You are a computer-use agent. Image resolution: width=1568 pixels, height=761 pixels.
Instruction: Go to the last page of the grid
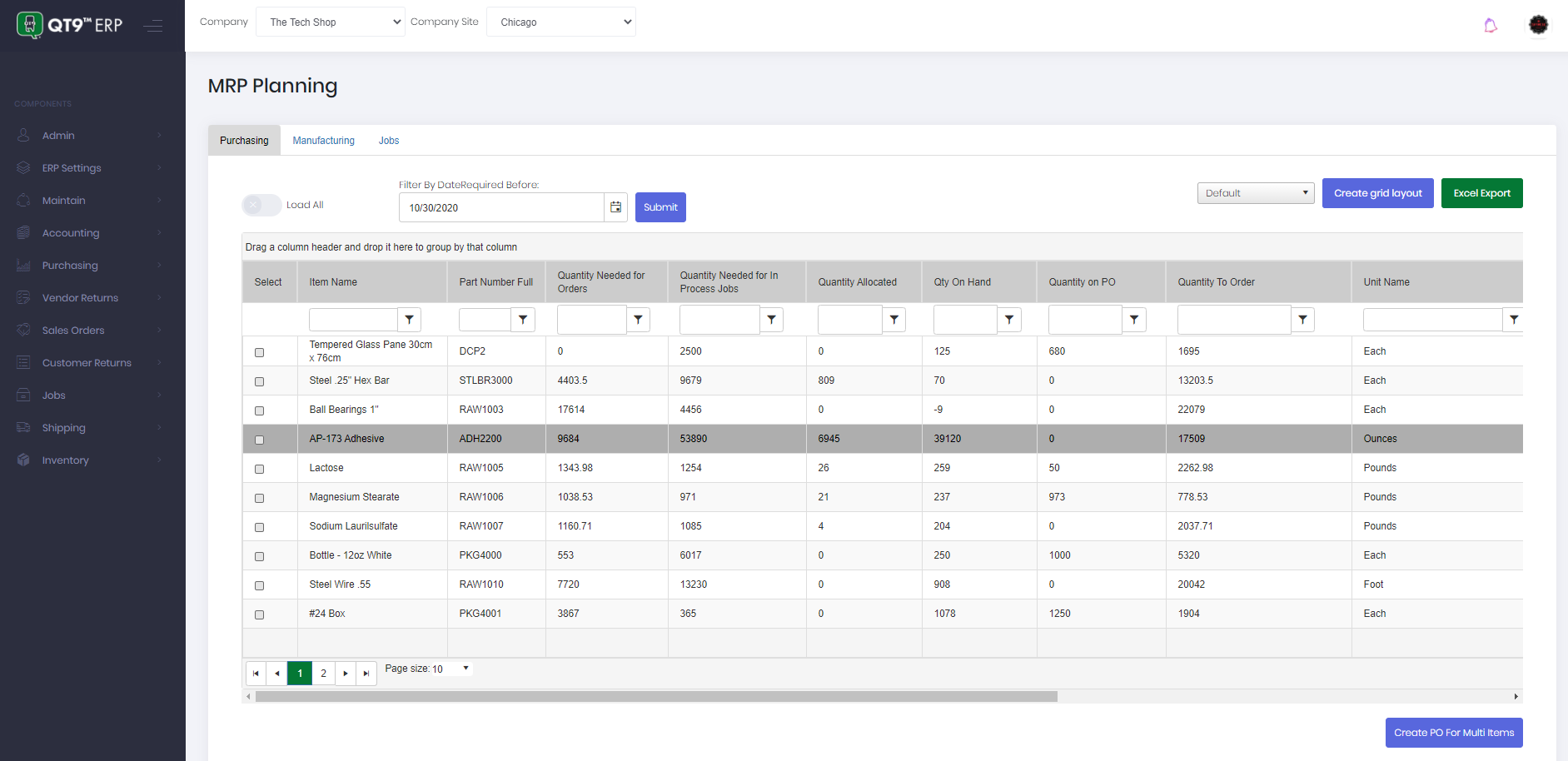coord(366,674)
